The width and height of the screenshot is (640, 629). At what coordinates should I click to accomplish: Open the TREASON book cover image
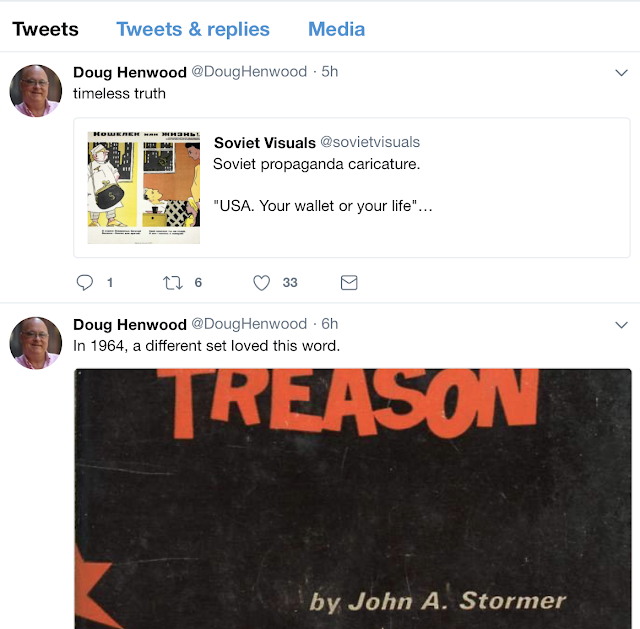pyautogui.click(x=353, y=498)
